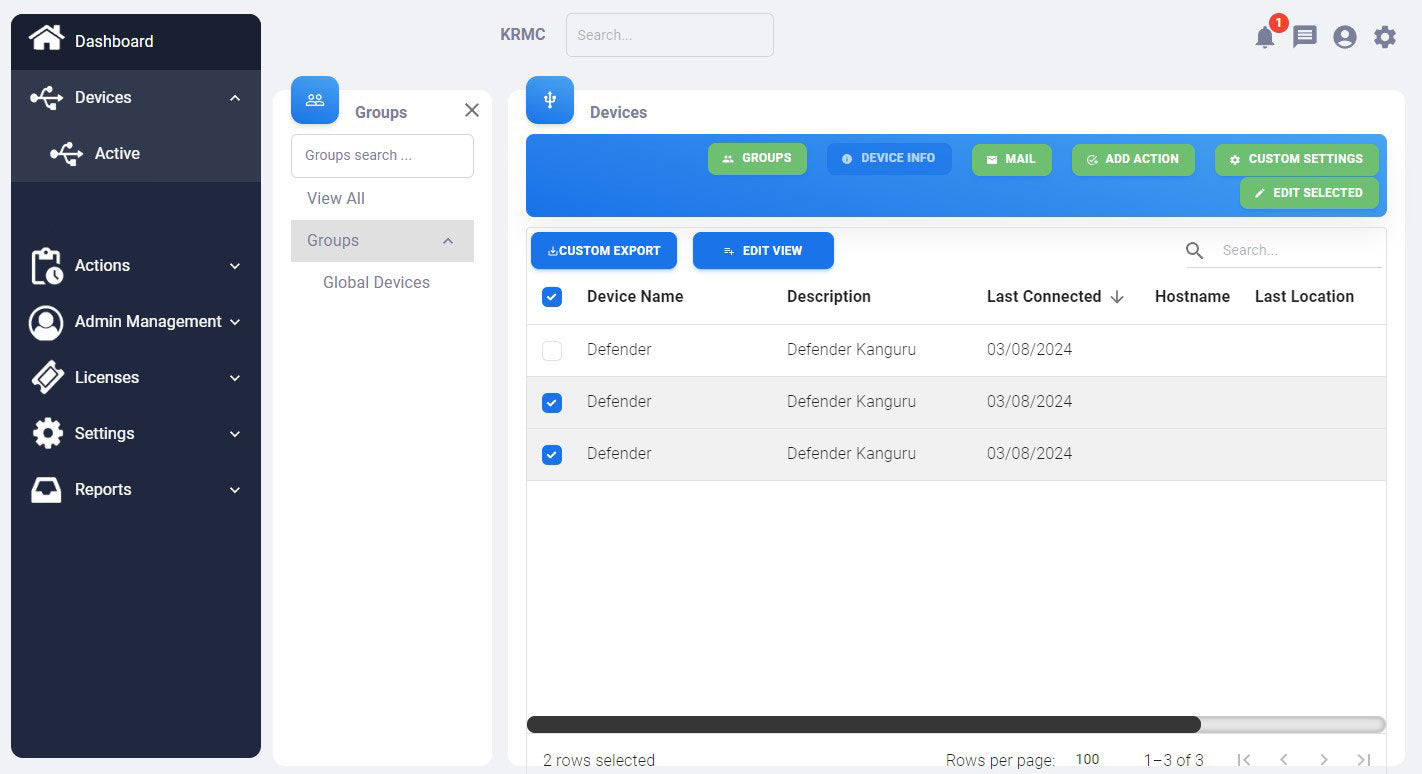Close the Groups panel with X
Screen dimensions: 1422x774
point(472,110)
